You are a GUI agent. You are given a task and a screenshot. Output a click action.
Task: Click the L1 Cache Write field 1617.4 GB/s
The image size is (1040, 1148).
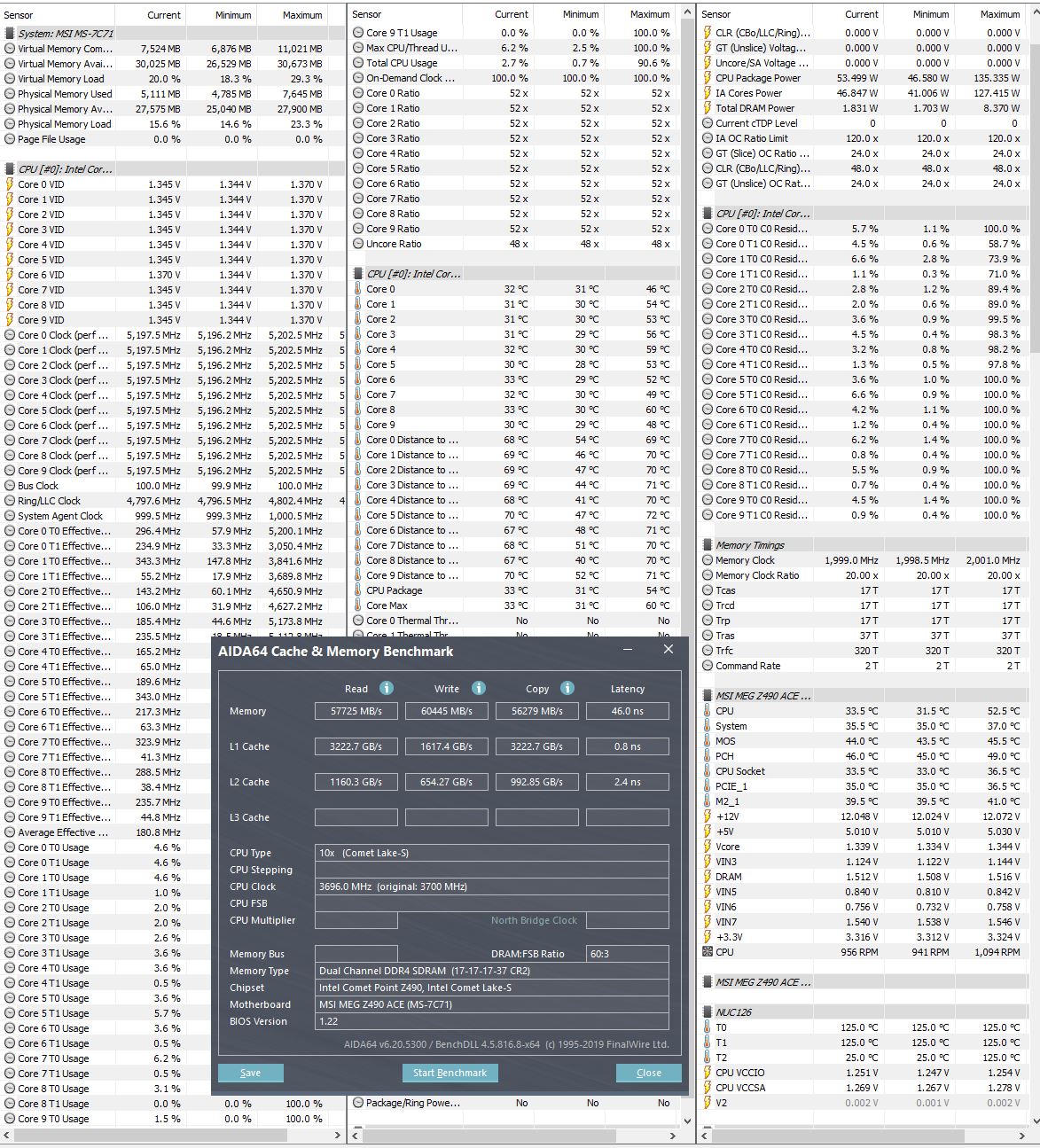pyautogui.click(x=447, y=746)
